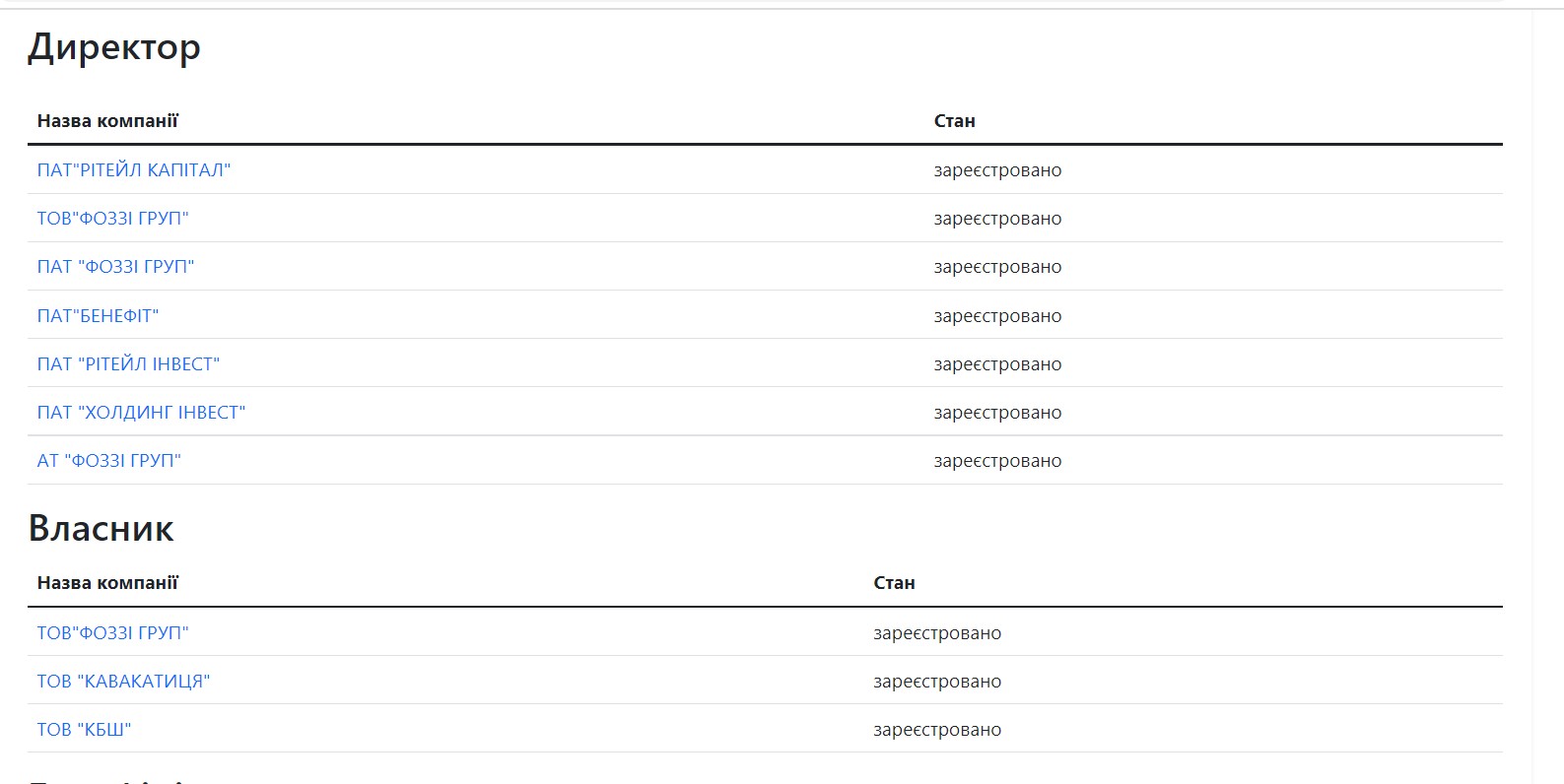Click the ПАТ"БЕНЕФІТ" company link
Viewport: 1564px width, 784px height.
point(98,316)
